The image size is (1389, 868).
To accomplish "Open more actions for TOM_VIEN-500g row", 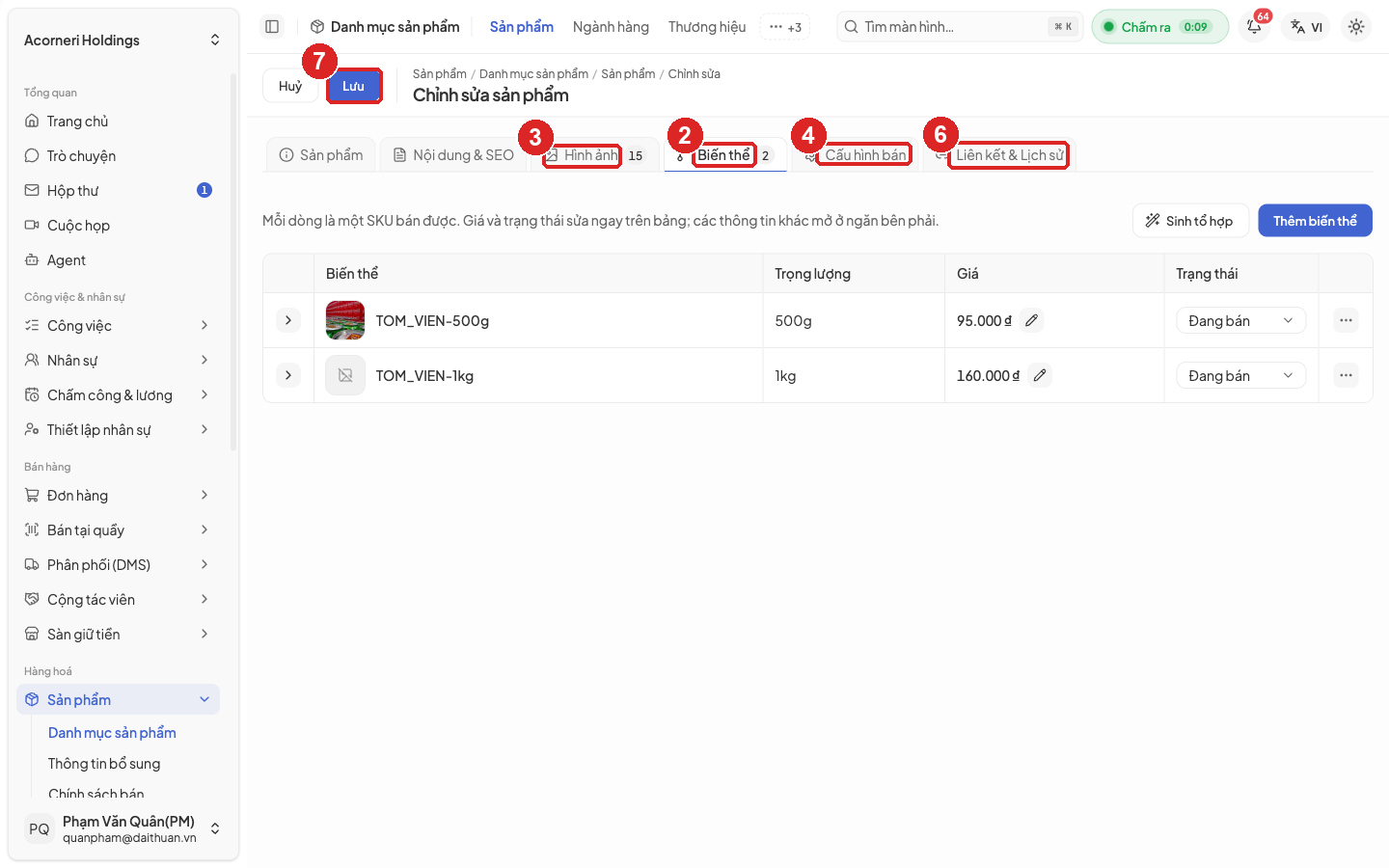I will pyautogui.click(x=1346, y=320).
